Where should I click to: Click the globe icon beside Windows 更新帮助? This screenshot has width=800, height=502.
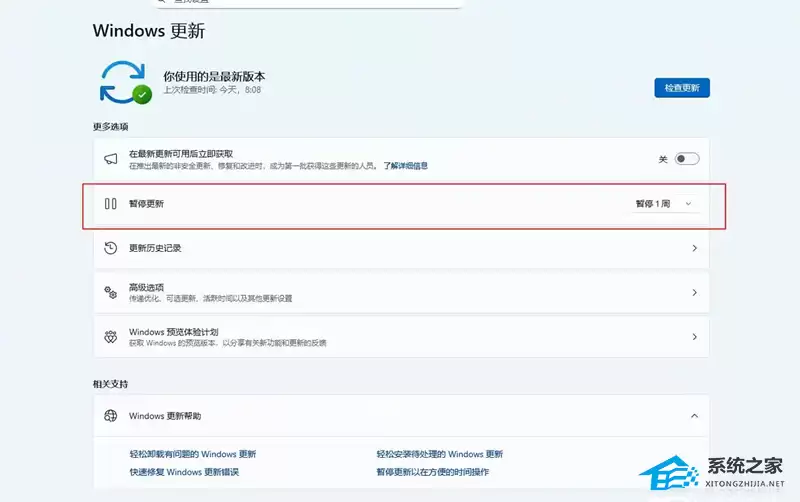pos(111,415)
